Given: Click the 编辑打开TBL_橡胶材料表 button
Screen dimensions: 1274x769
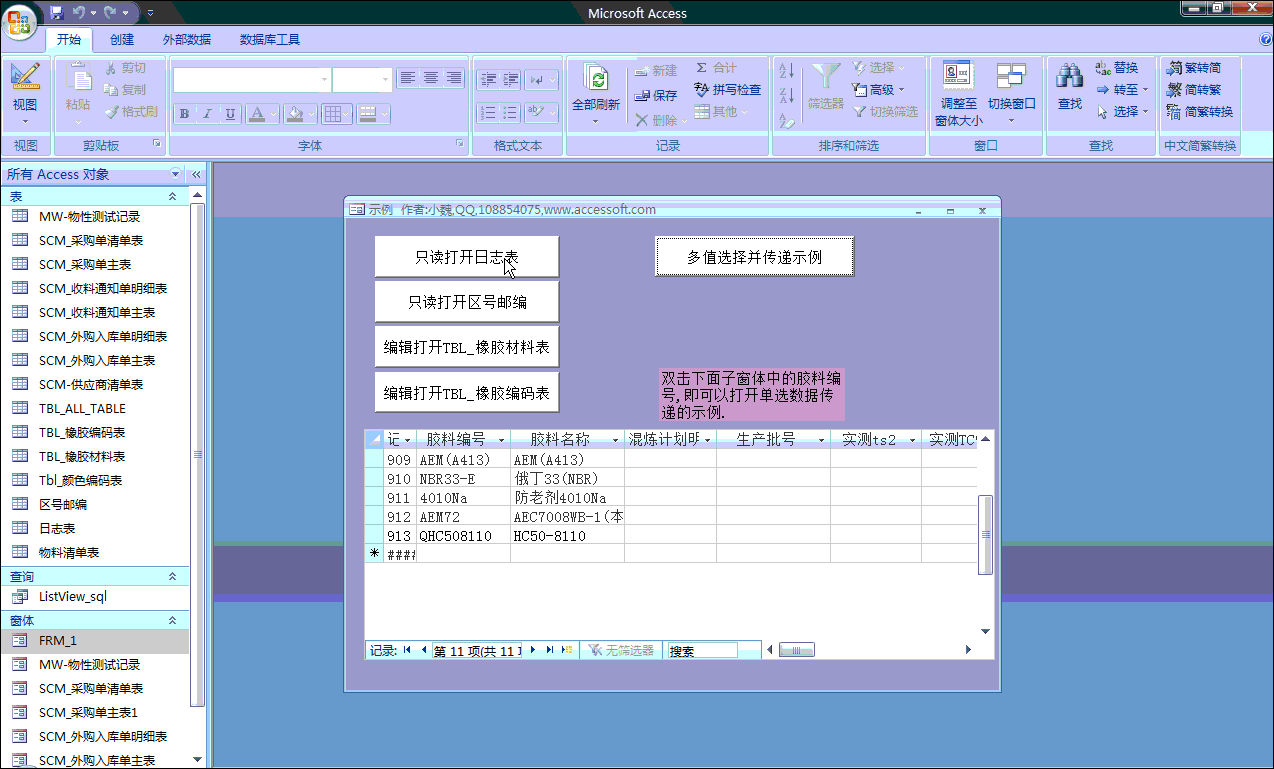Looking at the screenshot, I should tap(467, 347).
